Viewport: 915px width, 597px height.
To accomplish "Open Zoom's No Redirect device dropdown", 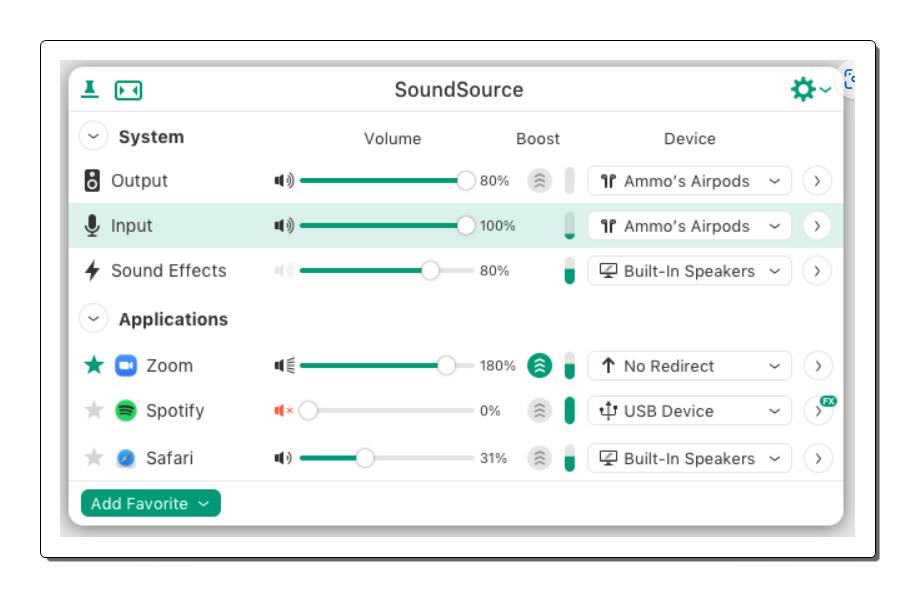I will point(689,366).
